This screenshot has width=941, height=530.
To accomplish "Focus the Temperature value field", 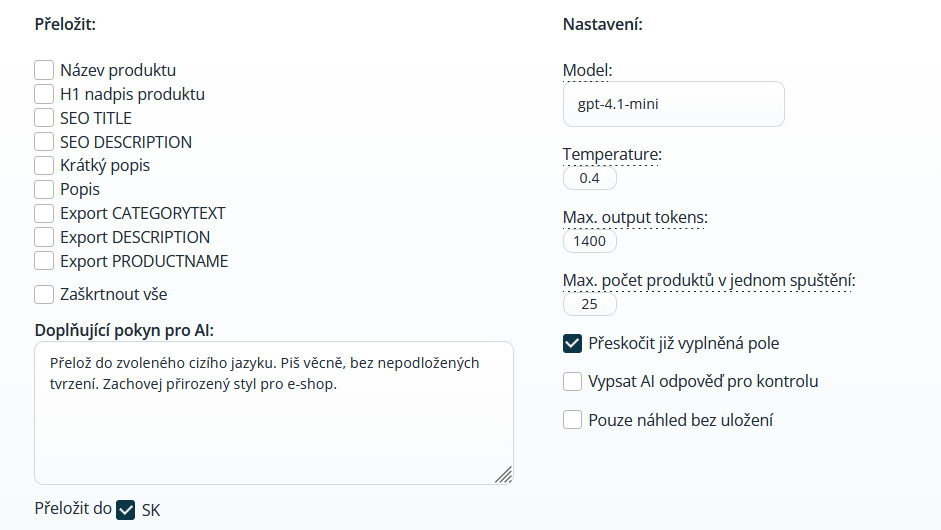I will pos(590,179).
